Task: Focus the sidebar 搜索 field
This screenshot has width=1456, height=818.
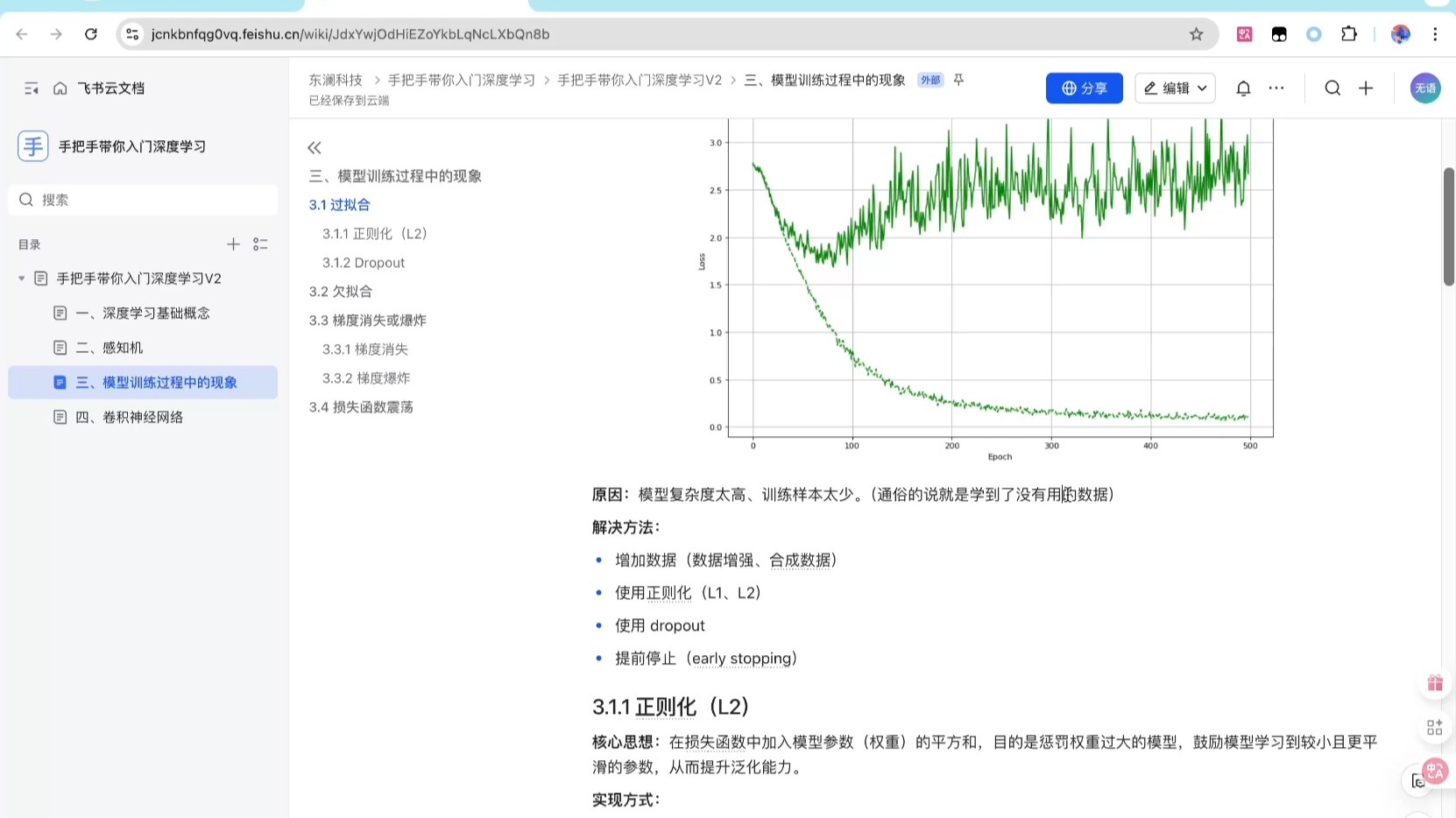Action: pyautogui.click(x=143, y=200)
